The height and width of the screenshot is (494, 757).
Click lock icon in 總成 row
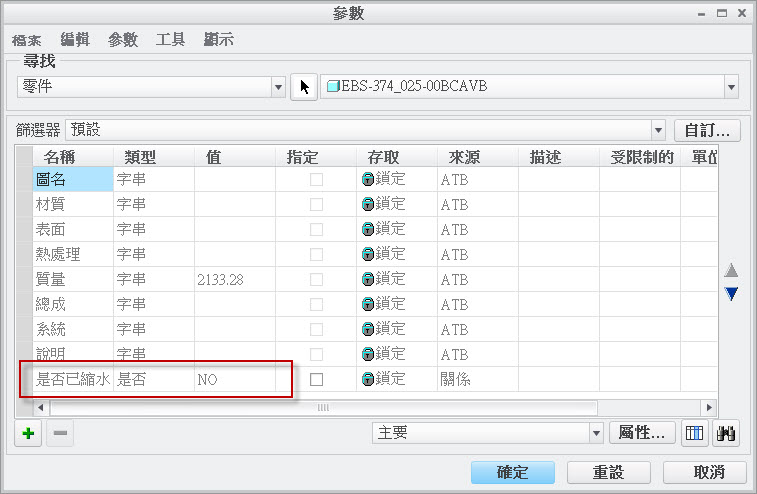(x=368, y=304)
